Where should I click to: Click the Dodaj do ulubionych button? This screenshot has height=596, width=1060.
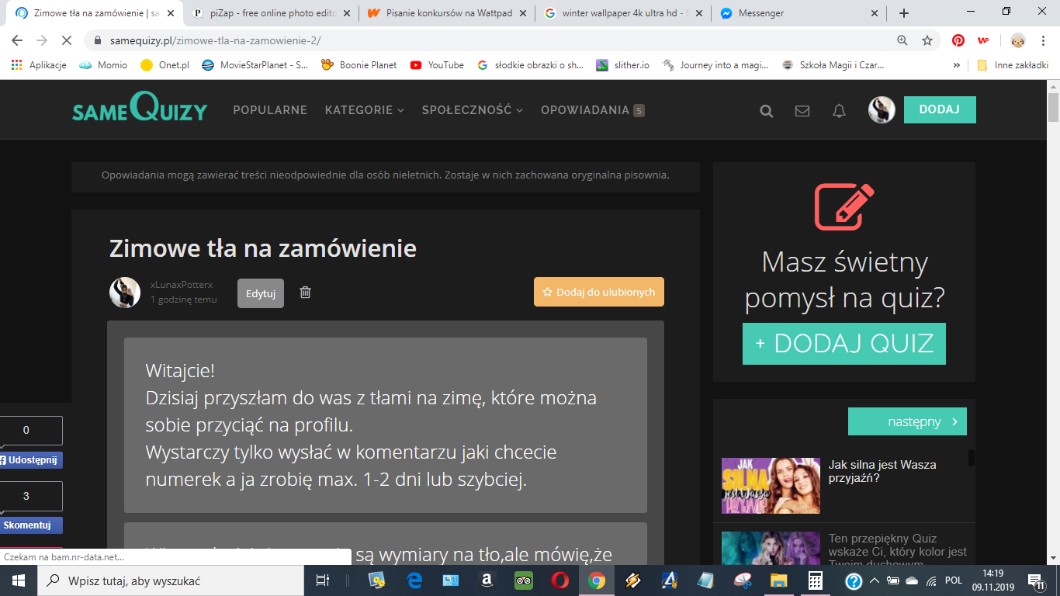(x=598, y=292)
